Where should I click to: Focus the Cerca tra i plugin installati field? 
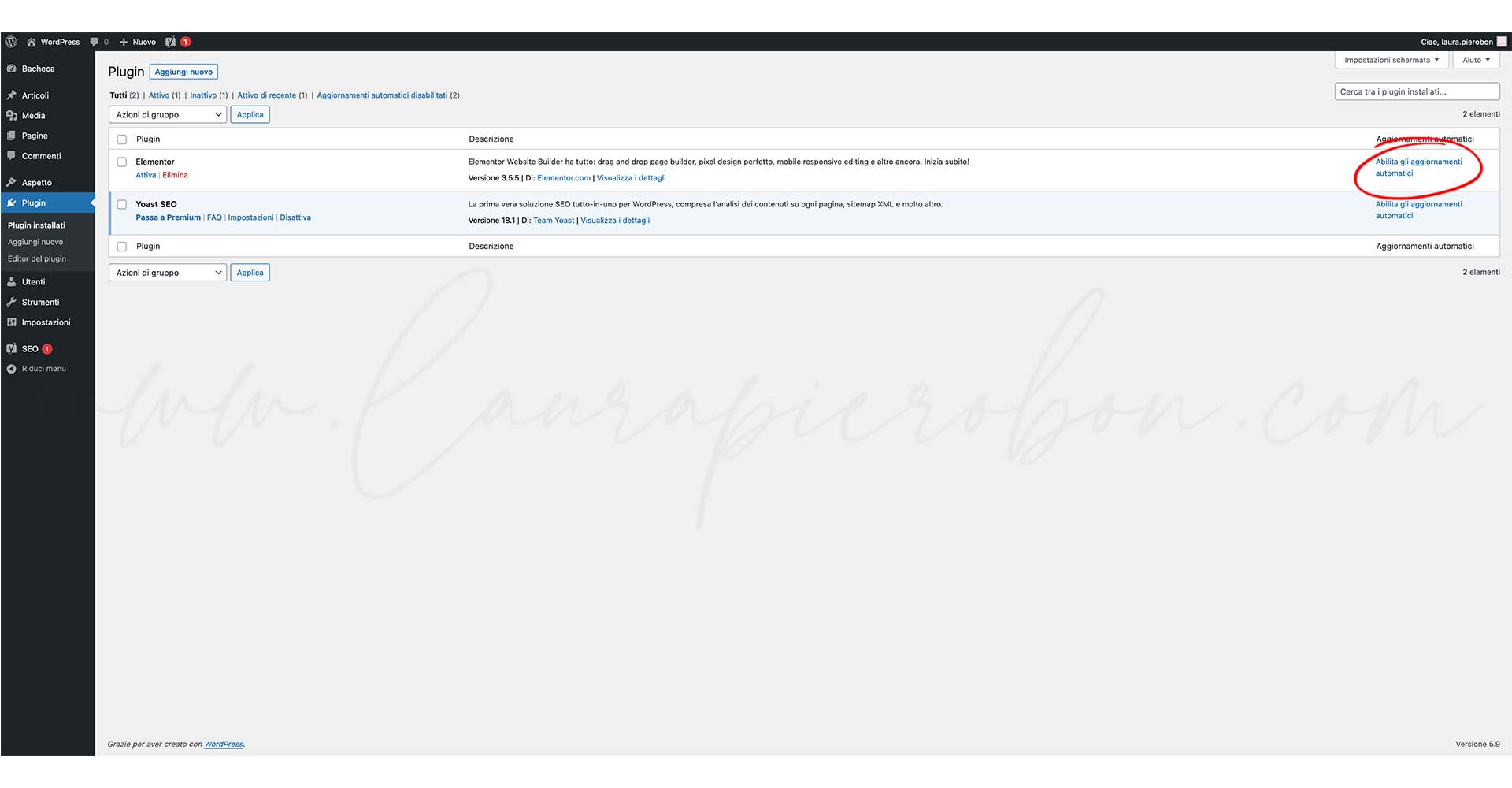1417,91
